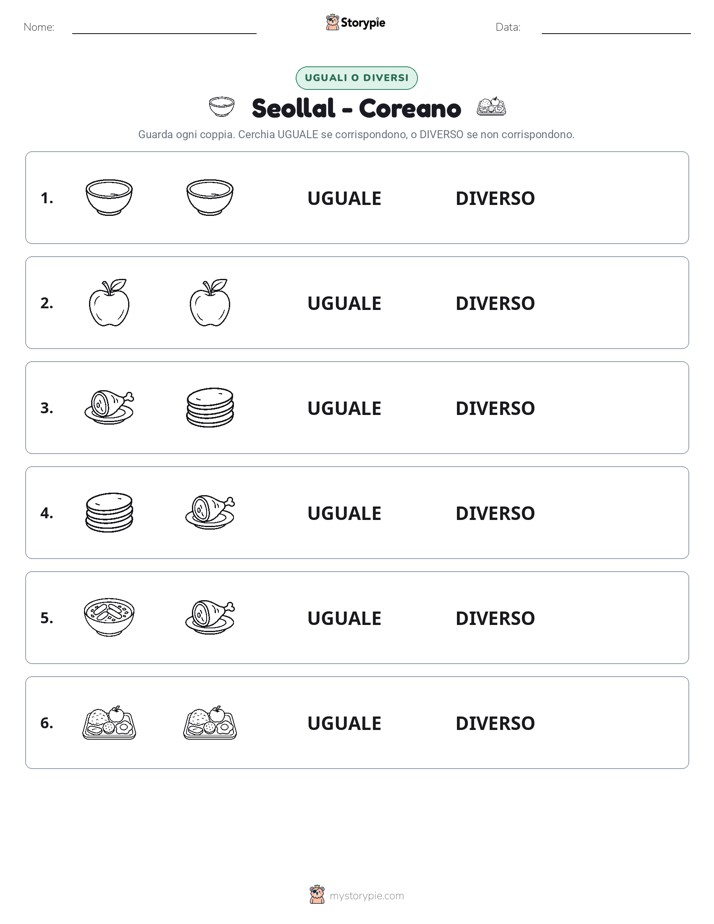The width and height of the screenshot is (714, 924).
Task: Choose UGUALE for row 6
Action: 344,723
